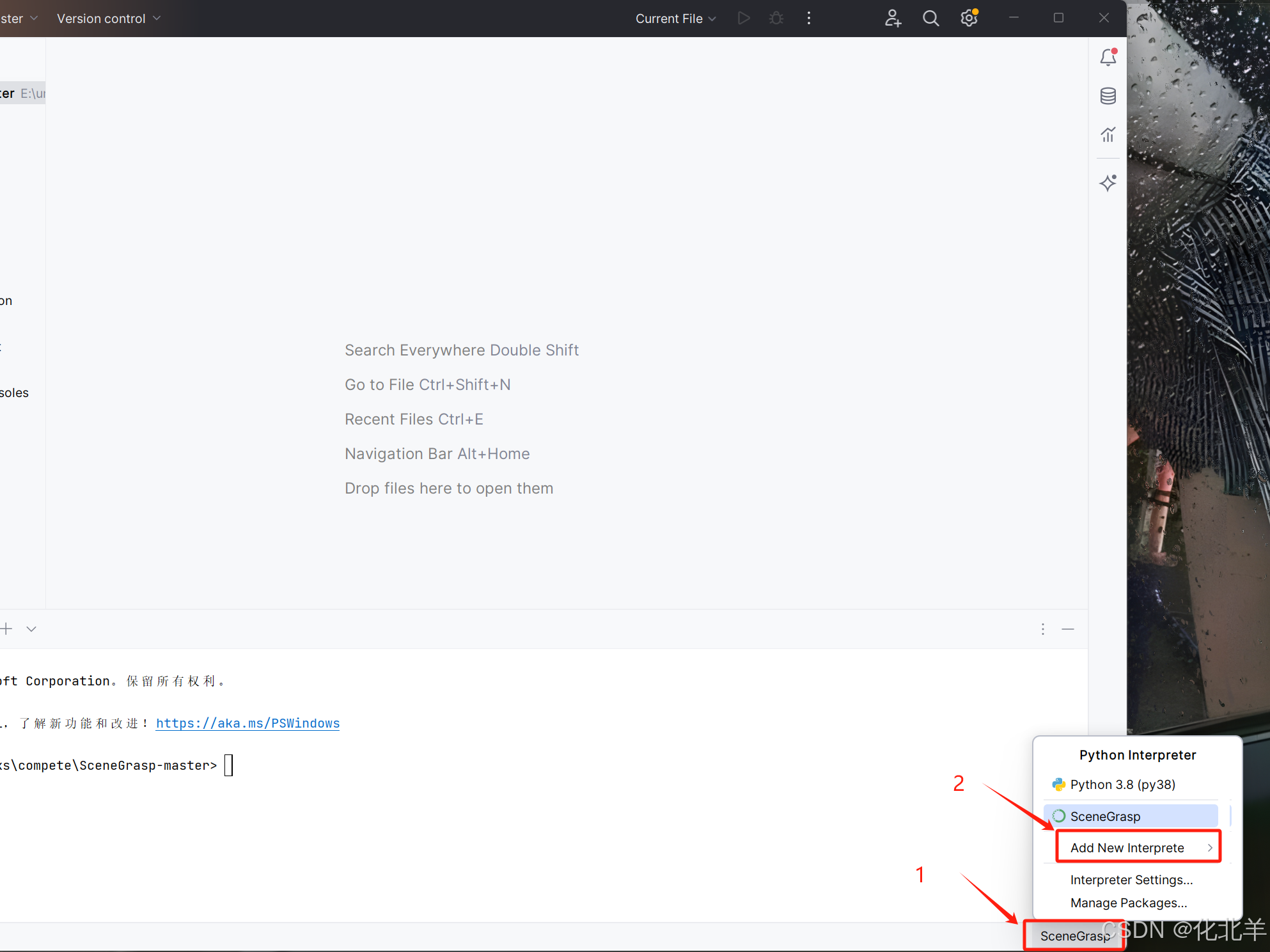Open Search Everywhere magnifier

coord(930,19)
